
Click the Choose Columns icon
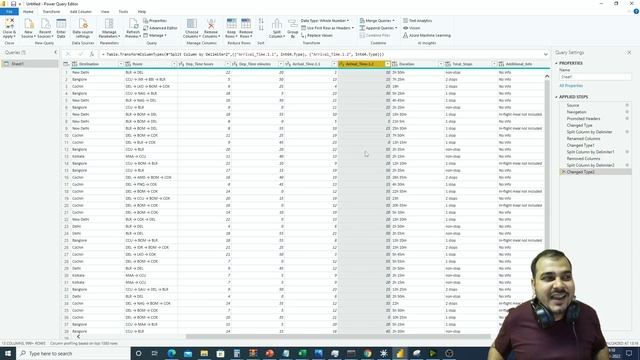192,24
